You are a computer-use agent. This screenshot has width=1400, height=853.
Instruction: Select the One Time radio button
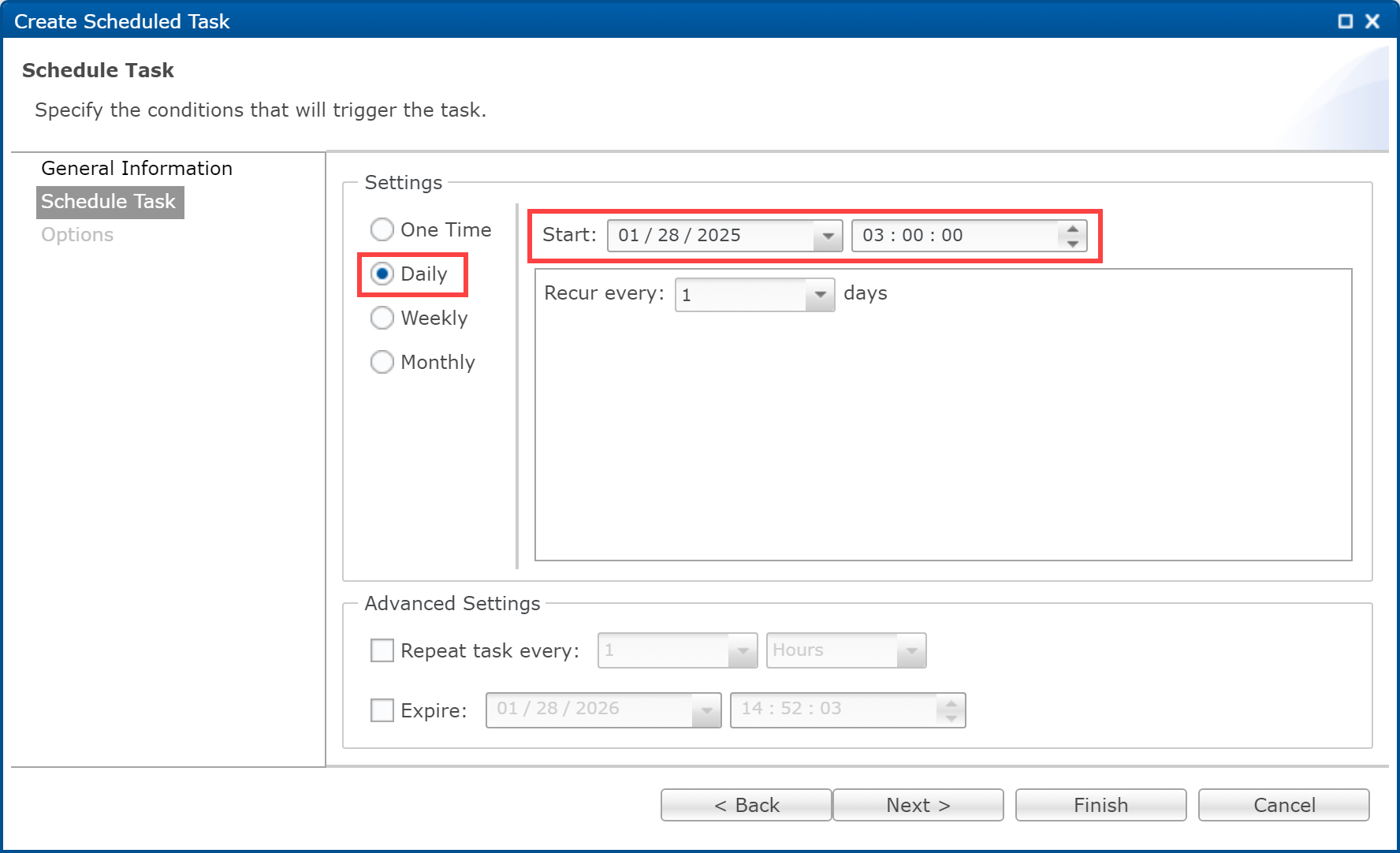coord(382,229)
